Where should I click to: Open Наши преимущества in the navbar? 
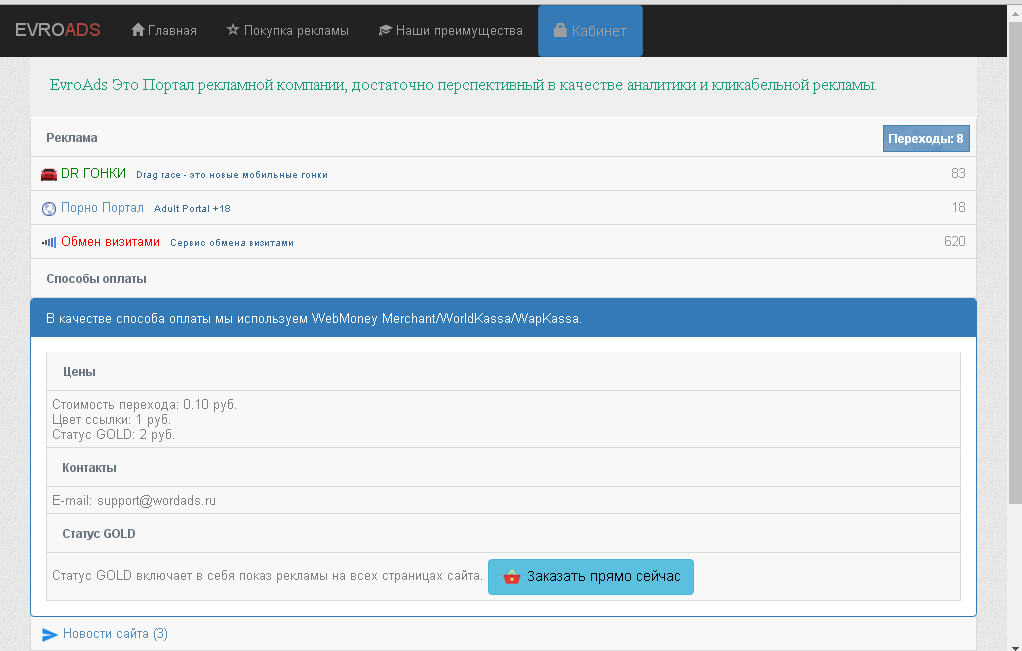pyautogui.click(x=459, y=31)
